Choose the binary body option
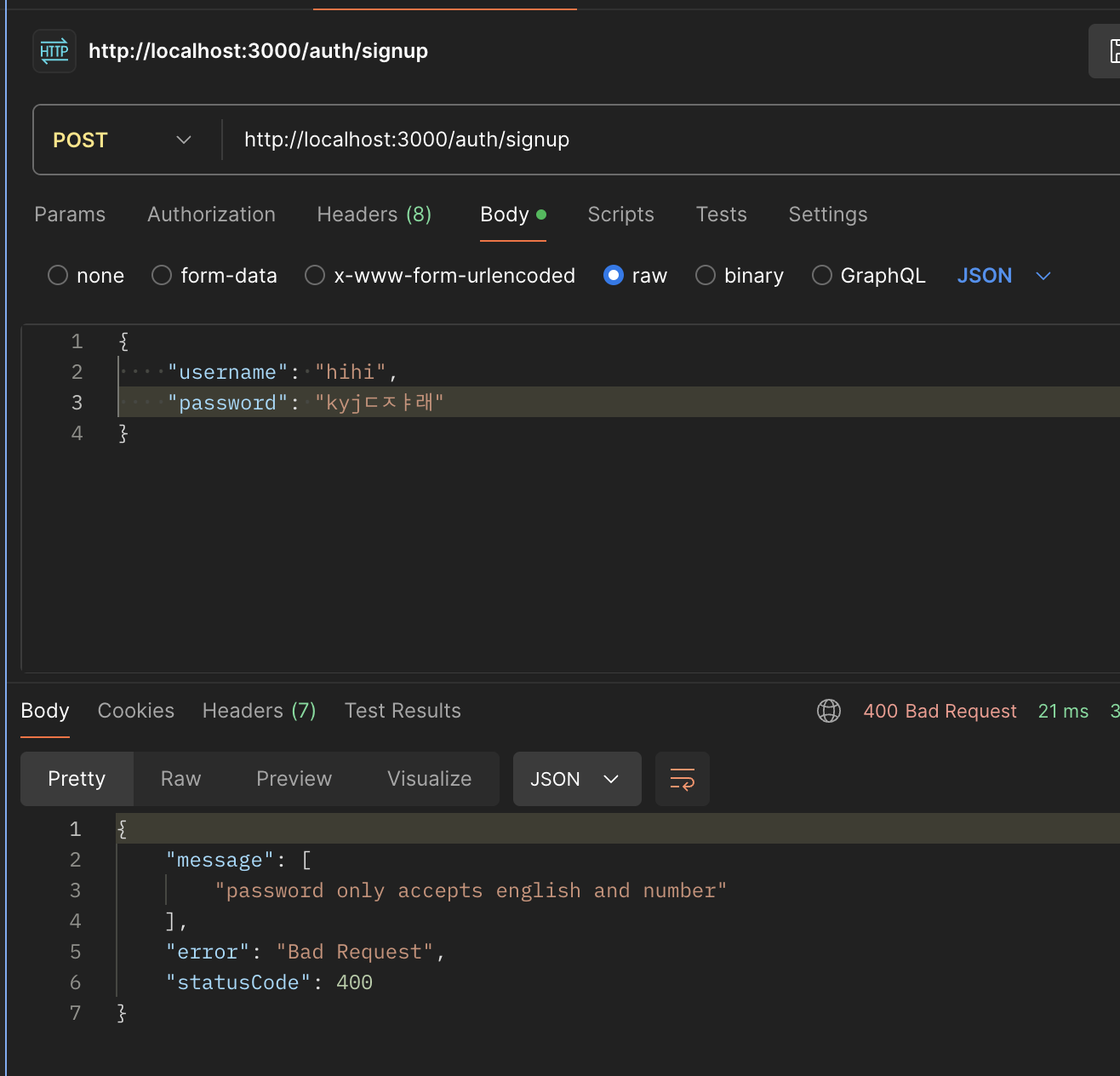 point(706,276)
